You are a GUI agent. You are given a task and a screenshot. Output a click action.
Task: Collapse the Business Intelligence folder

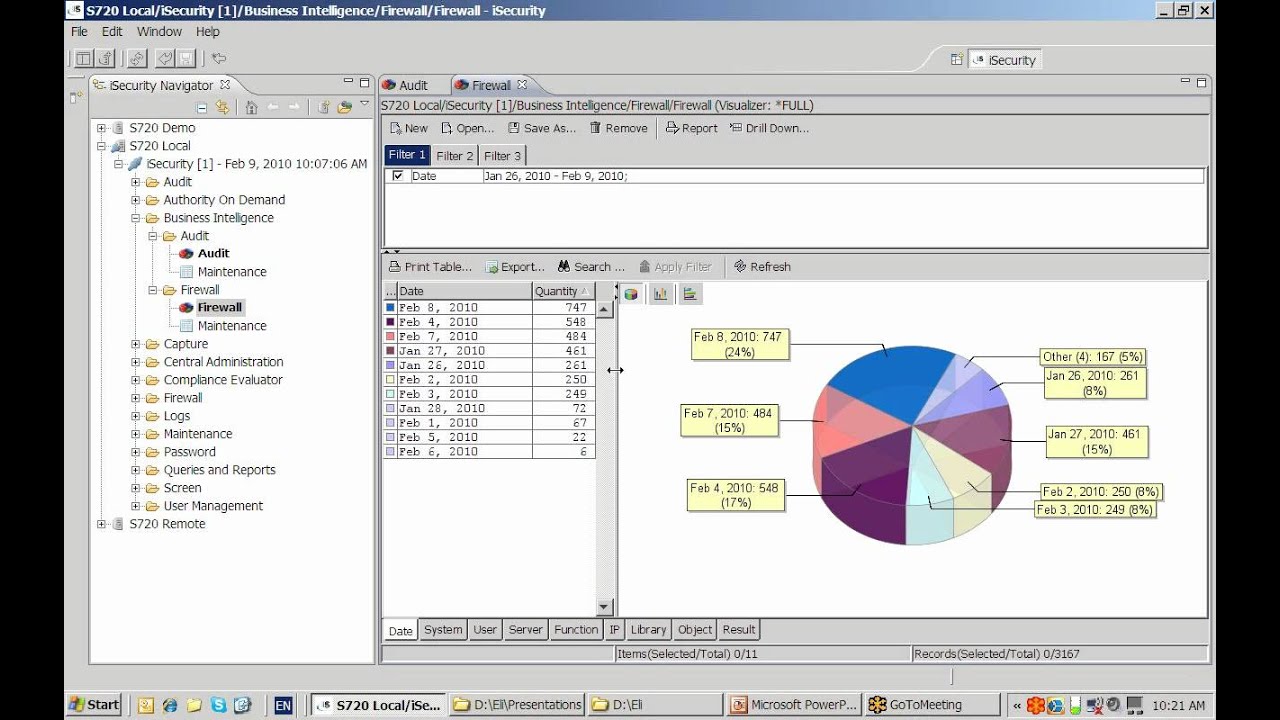136,218
